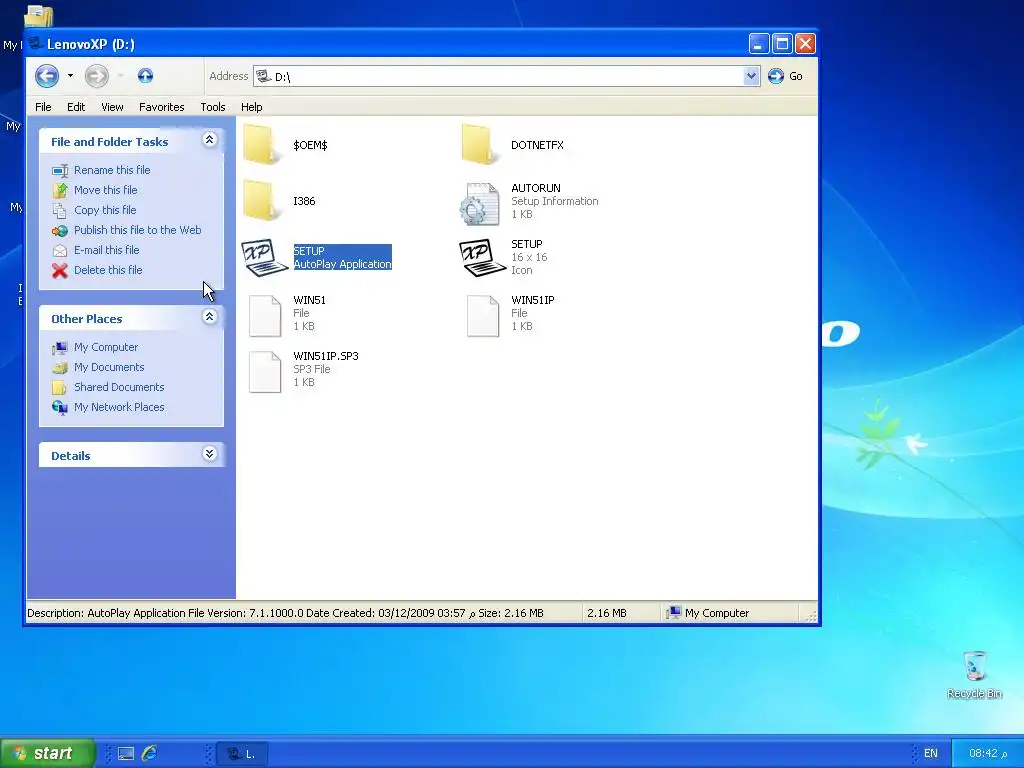This screenshot has width=1024, height=768.
Task: Open Shared Documents from Other Places
Action: (x=119, y=387)
